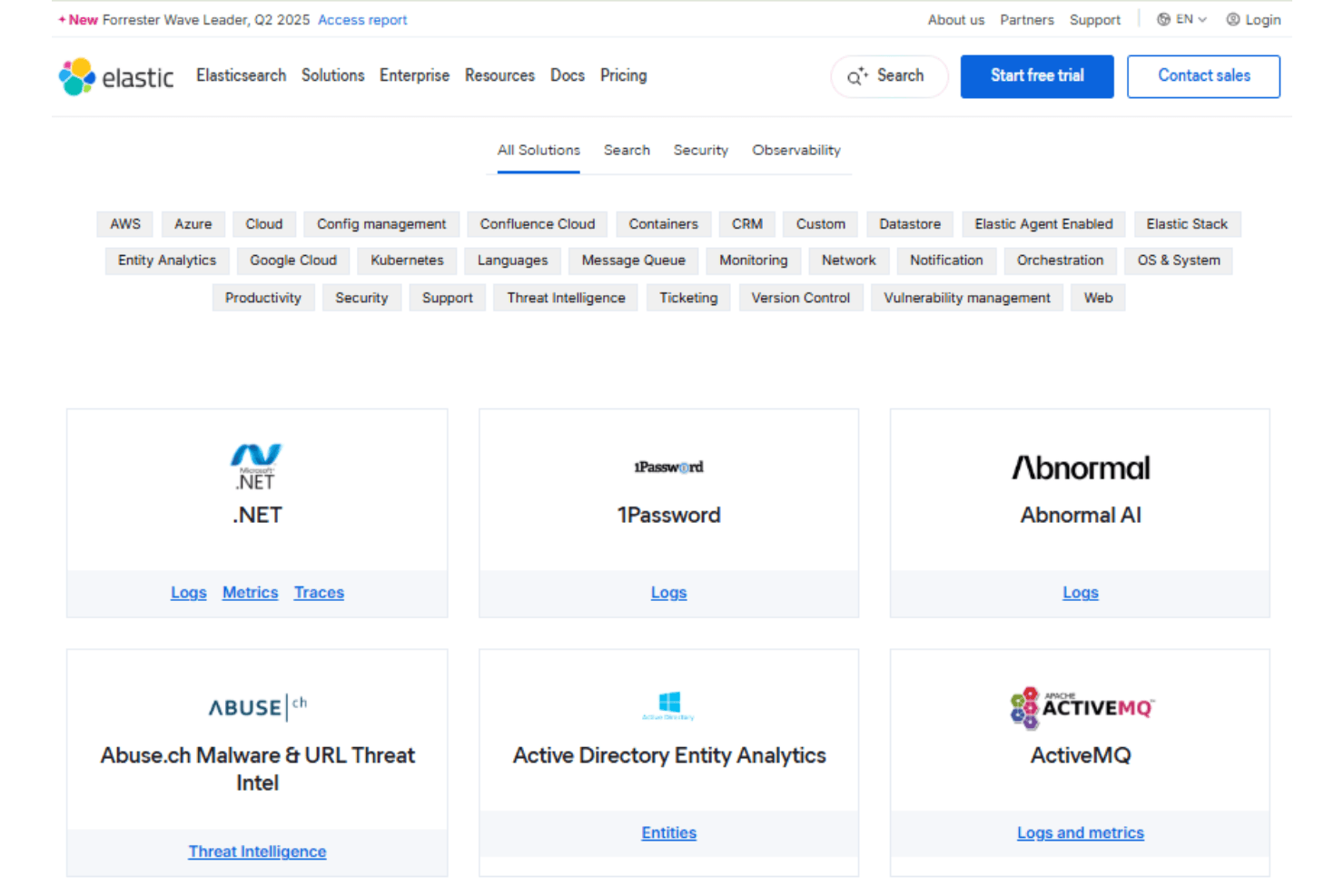Go to the Docs page
Screen dimensions: 1344x896
coord(568,75)
